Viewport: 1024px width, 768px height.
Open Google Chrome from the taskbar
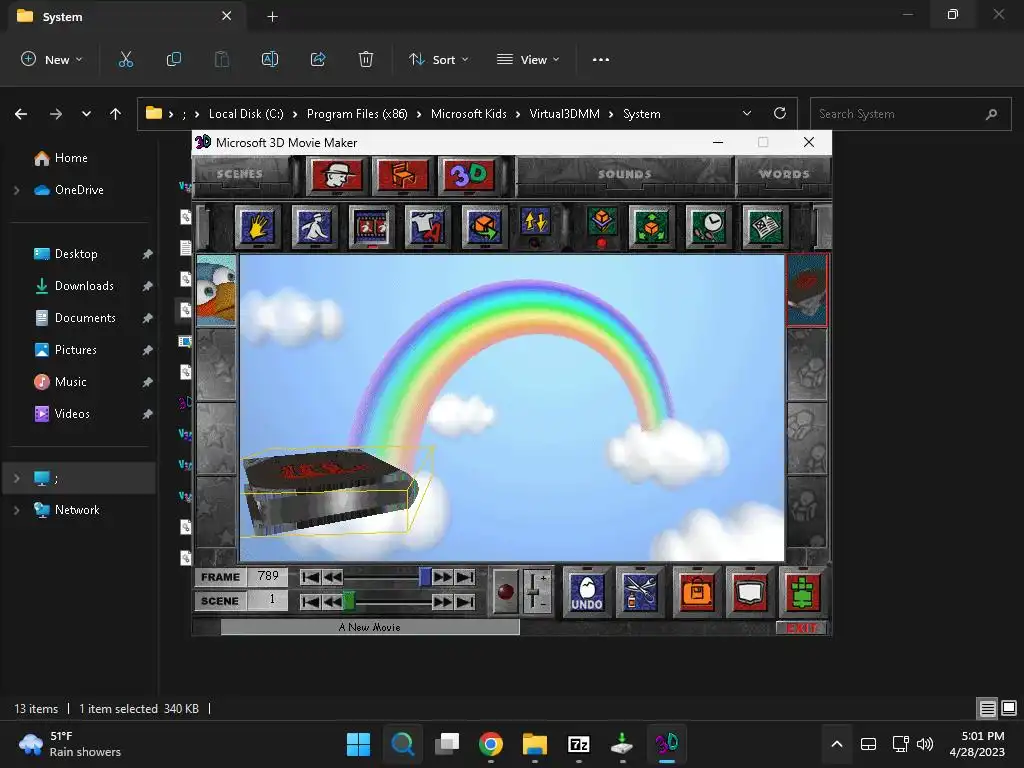490,744
